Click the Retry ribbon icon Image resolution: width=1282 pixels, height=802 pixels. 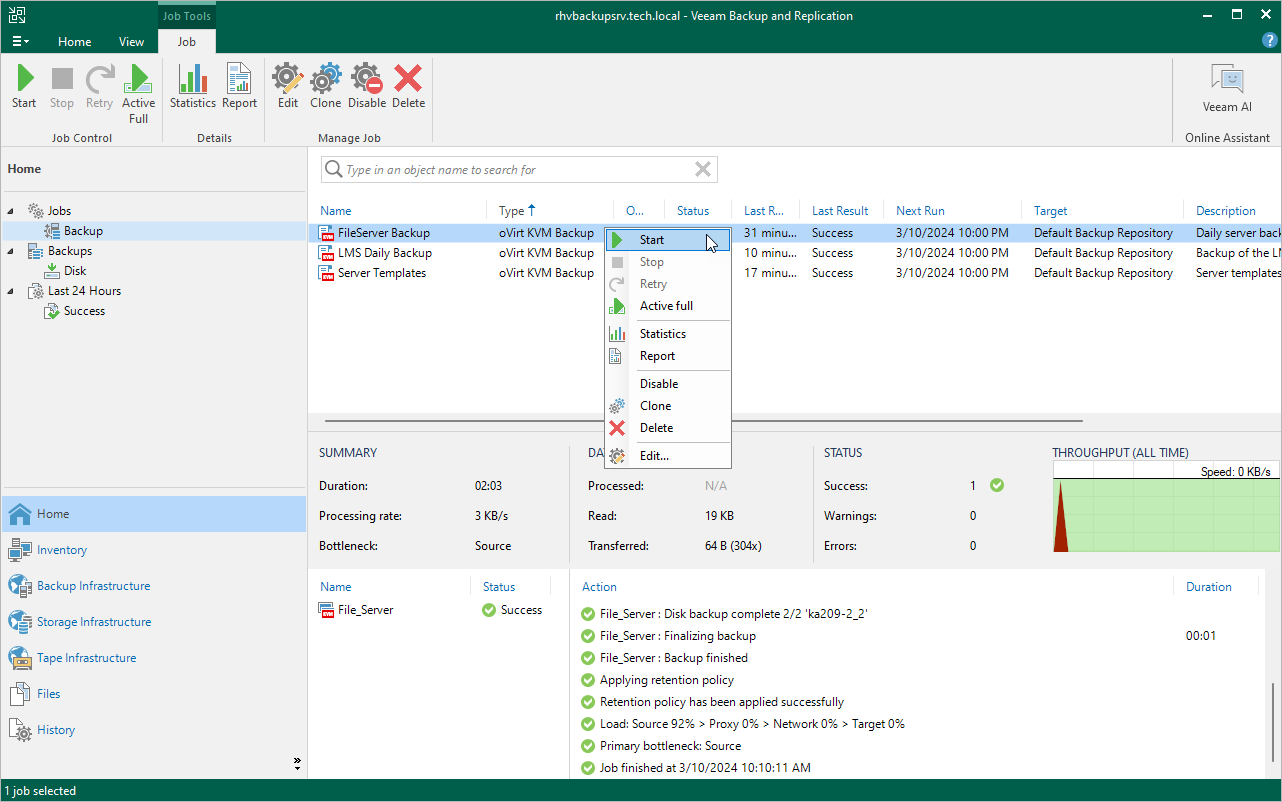click(x=99, y=87)
